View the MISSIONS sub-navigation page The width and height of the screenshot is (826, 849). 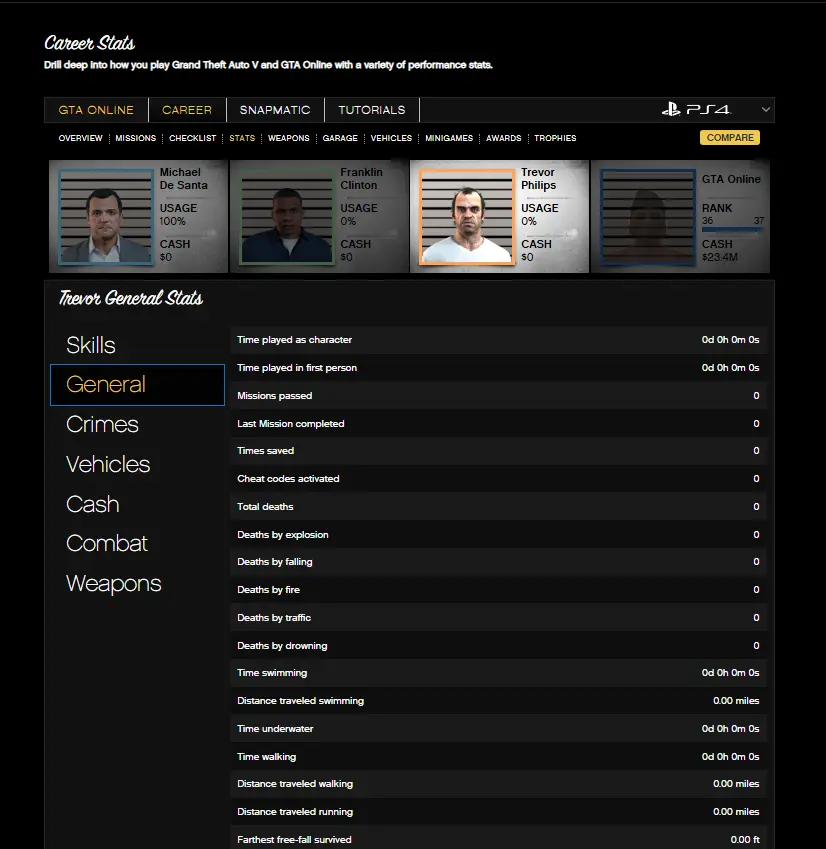pyautogui.click(x=136, y=138)
